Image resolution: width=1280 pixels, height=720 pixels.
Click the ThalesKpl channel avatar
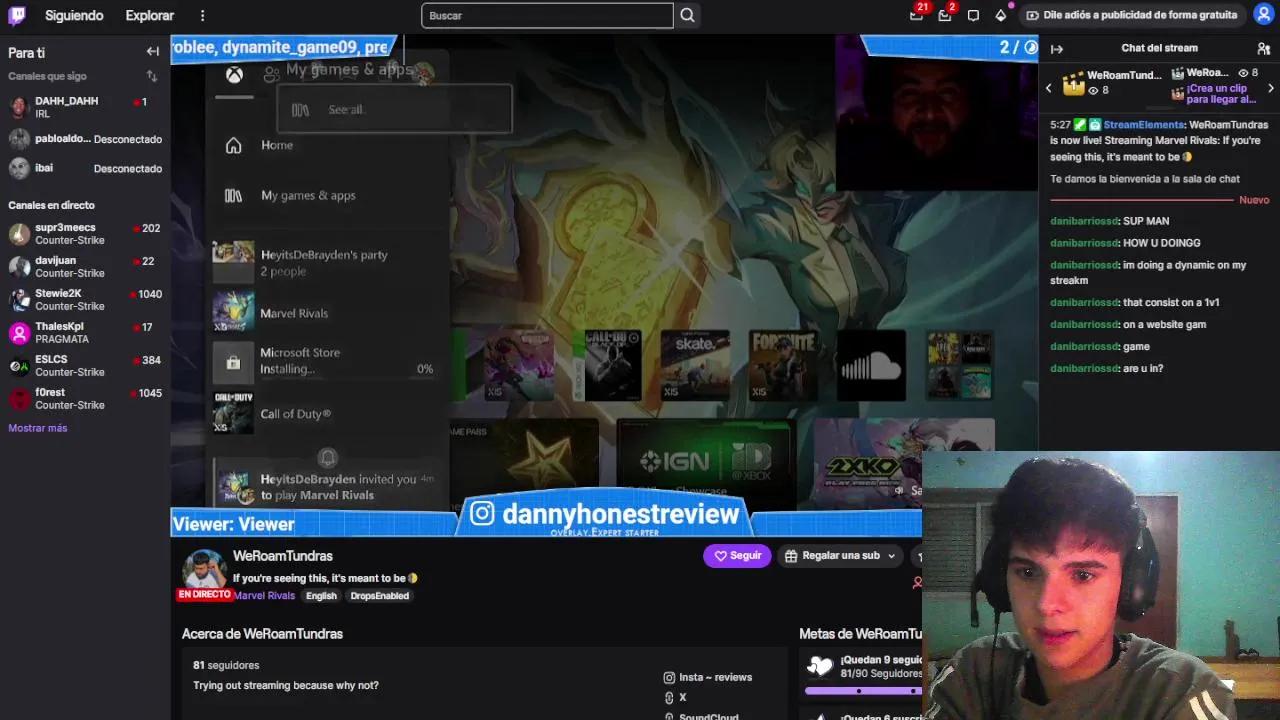pos(19,333)
